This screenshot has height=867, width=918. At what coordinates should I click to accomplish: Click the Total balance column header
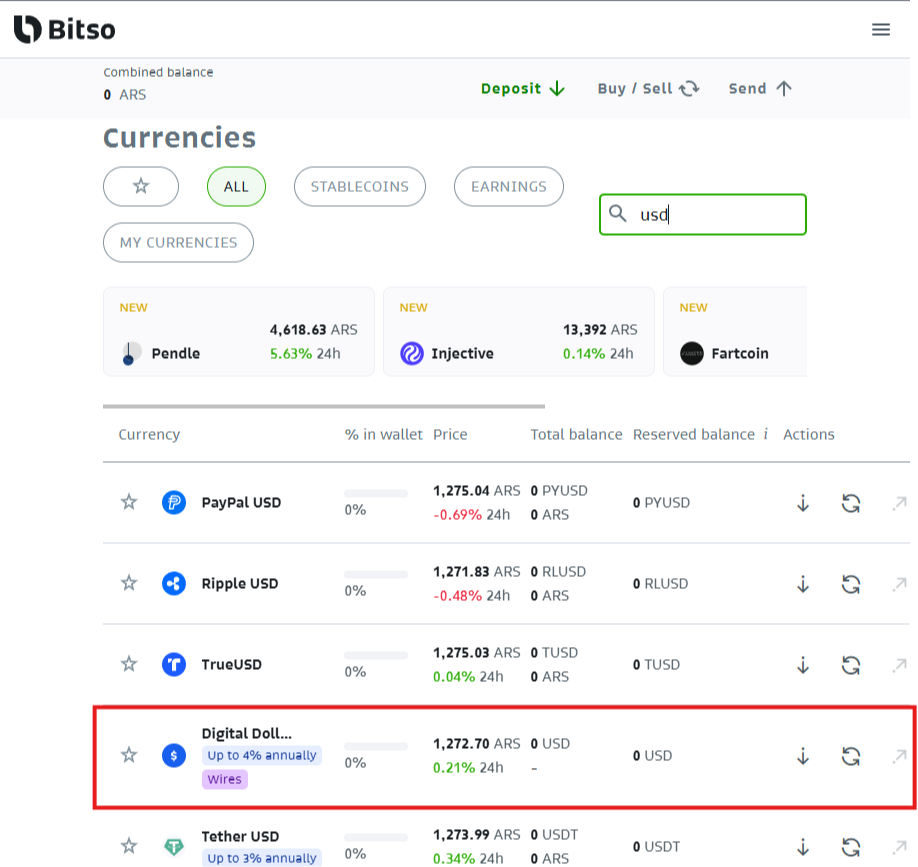[576, 434]
